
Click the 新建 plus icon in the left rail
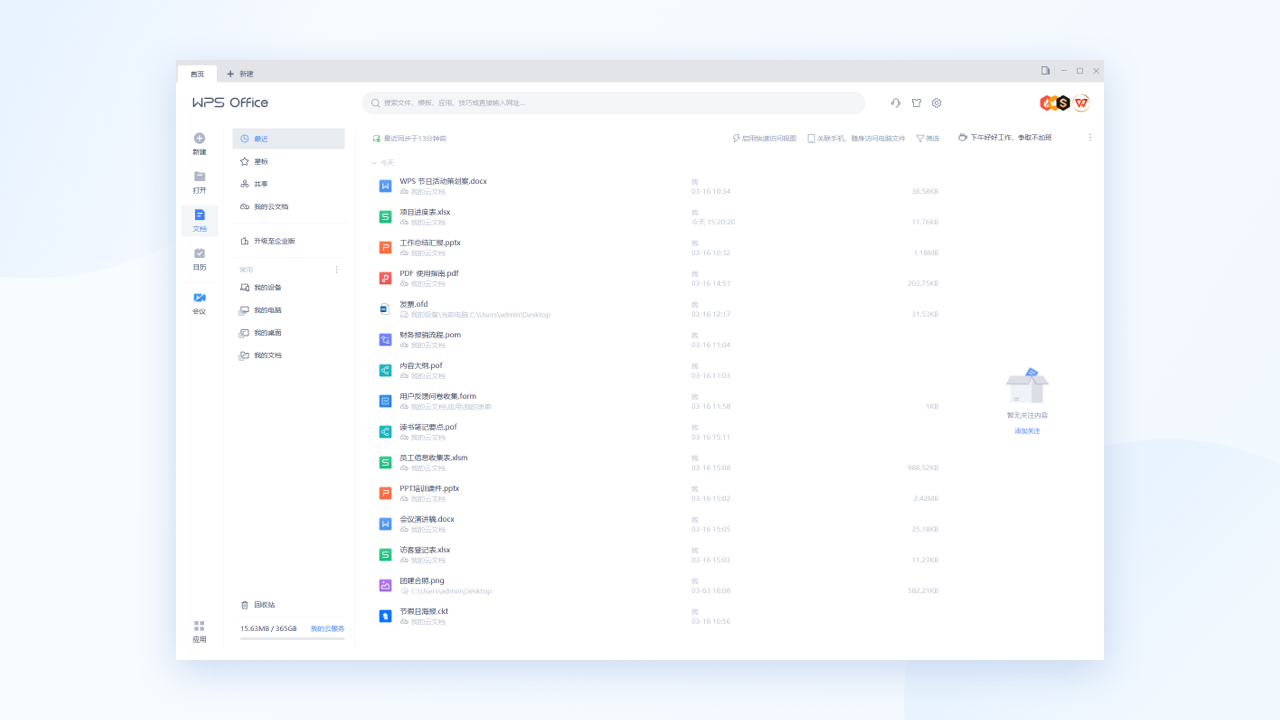[x=199, y=138]
